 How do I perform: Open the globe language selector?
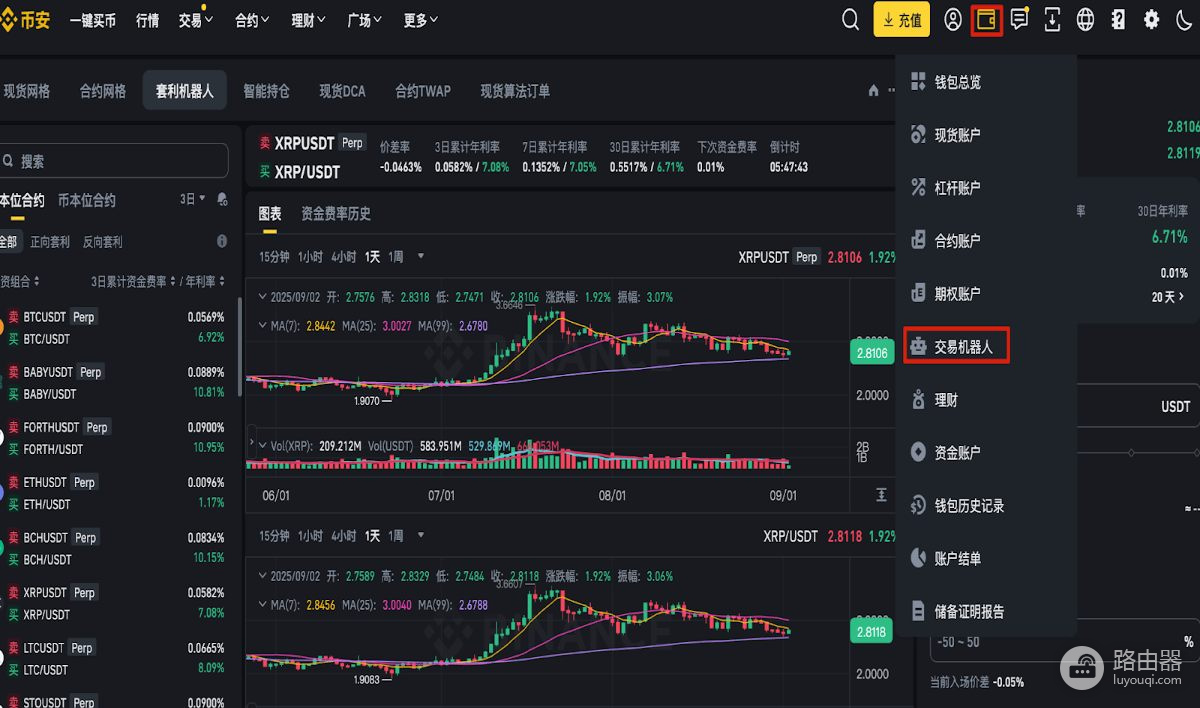click(1085, 20)
